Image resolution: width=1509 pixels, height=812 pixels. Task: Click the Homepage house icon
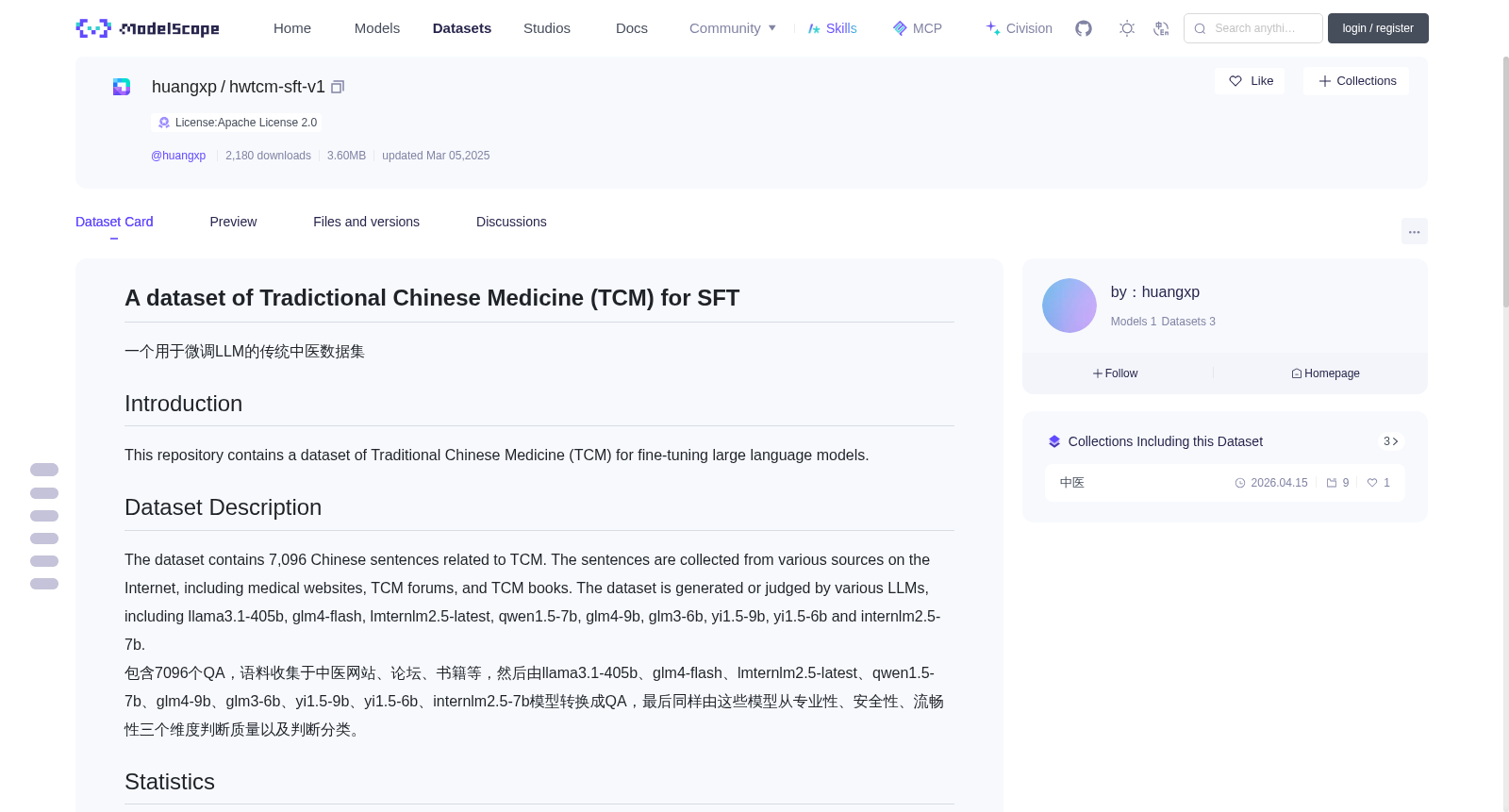pyautogui.click(x=1297, y=373)
